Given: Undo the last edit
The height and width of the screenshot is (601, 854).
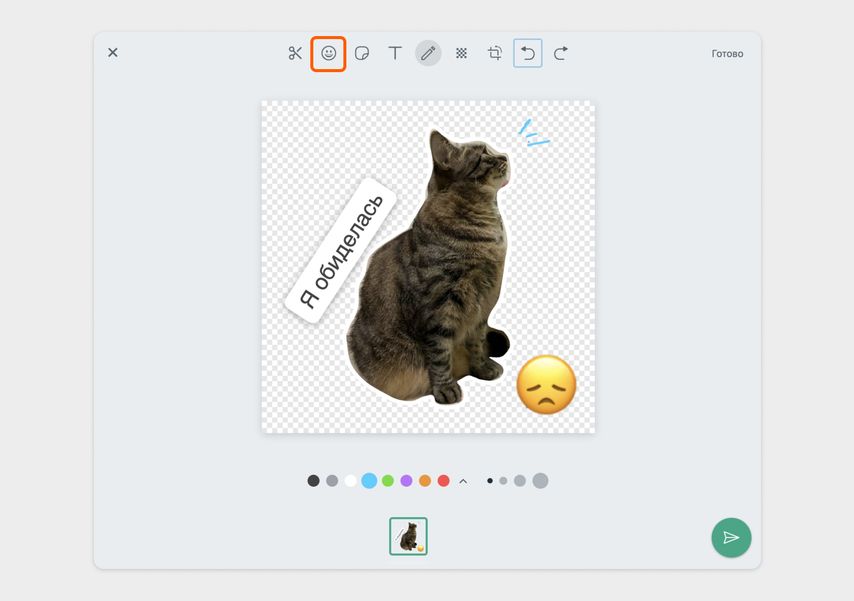Looking at the screenshot, I should click(528, 53).
